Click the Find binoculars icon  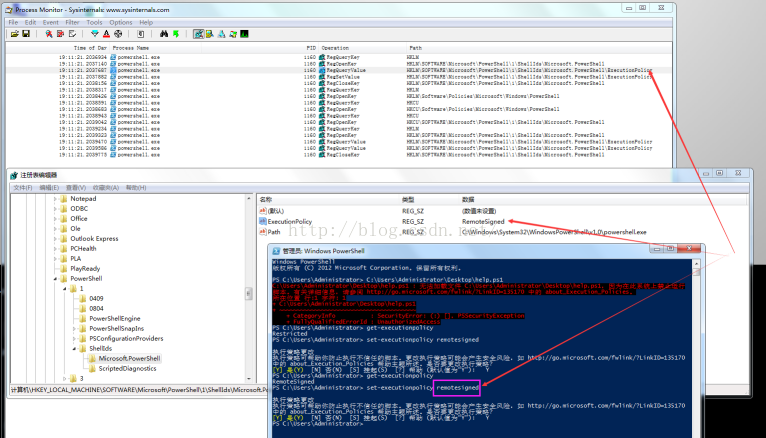tap(164, 34)
